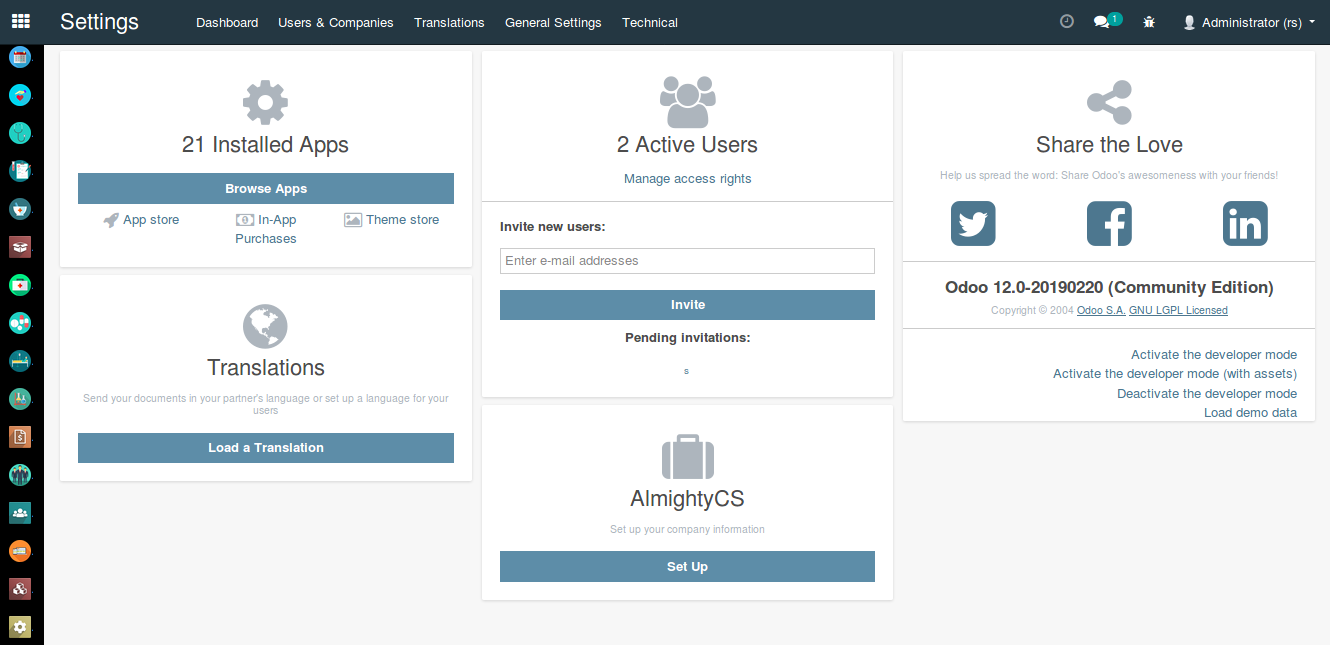Share on LinkedIn icon

1245,223
